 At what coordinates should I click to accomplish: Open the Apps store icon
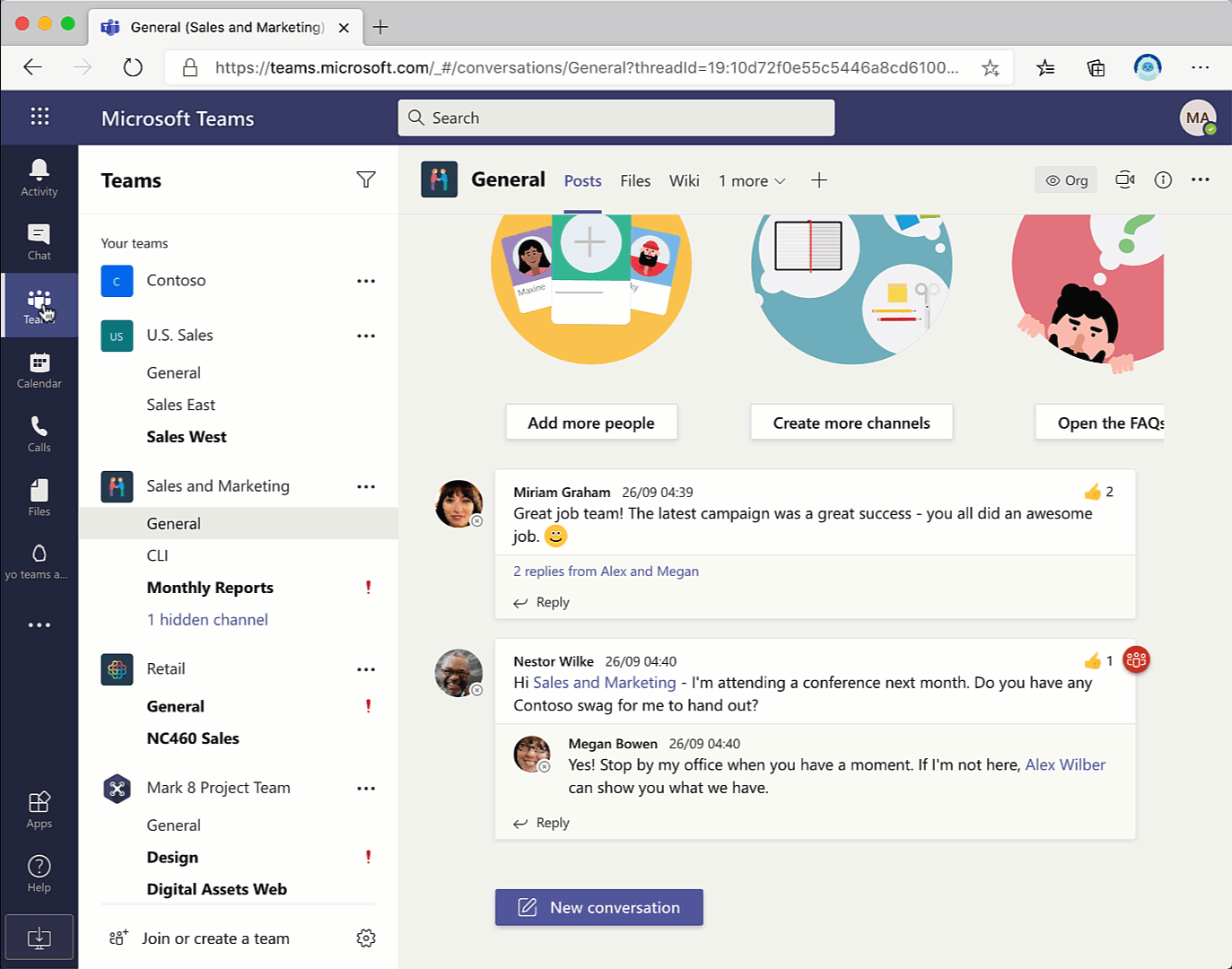coord(39,810)
